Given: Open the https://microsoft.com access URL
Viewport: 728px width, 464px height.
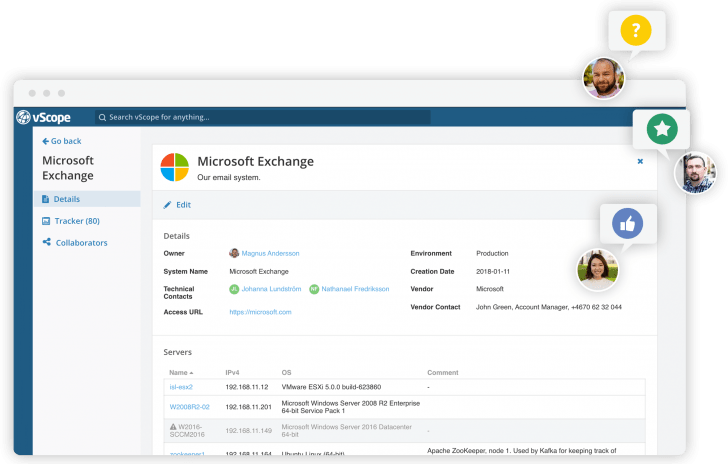Looking at the screenshot, I should [x=260, y=312].
